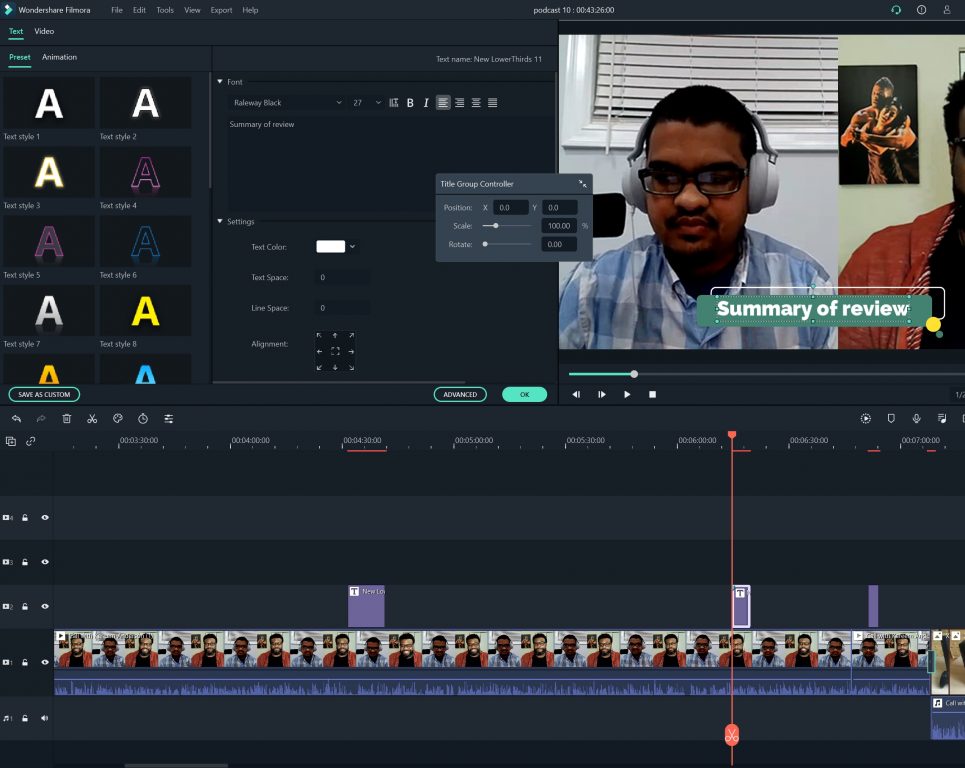Click the add track icon
Viewport: 965px width, 768px height.
point(10,441)
